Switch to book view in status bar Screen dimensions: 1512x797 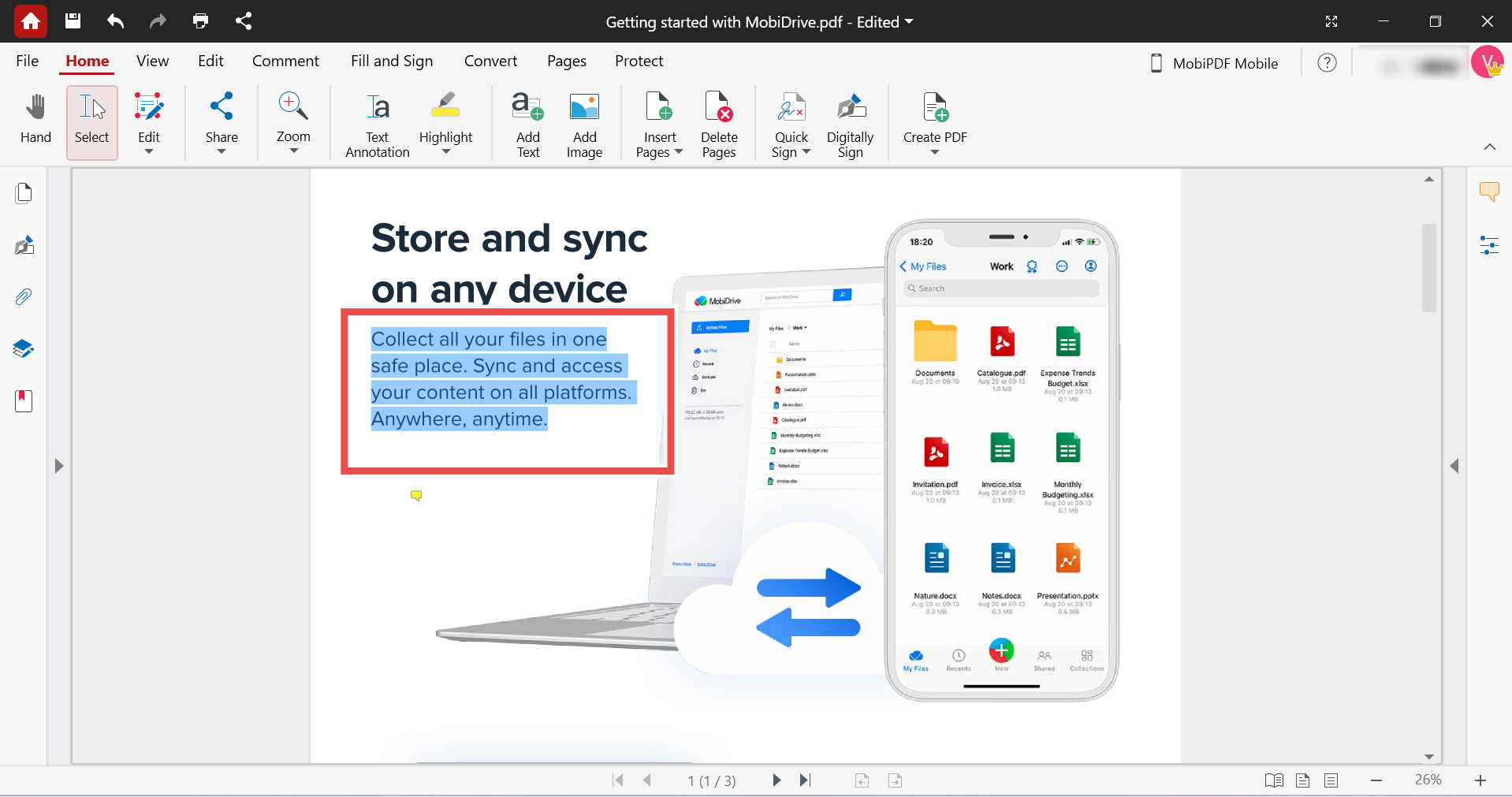pos(1274,780)
